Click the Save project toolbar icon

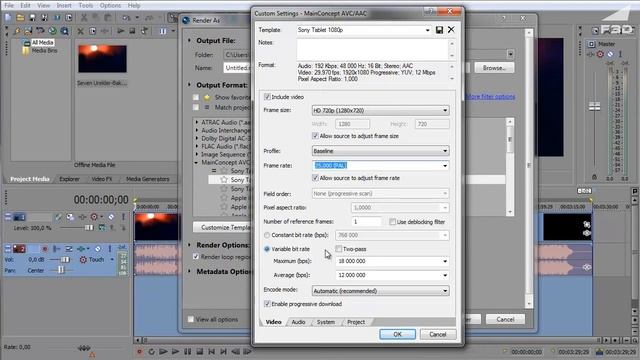point(32,18)
